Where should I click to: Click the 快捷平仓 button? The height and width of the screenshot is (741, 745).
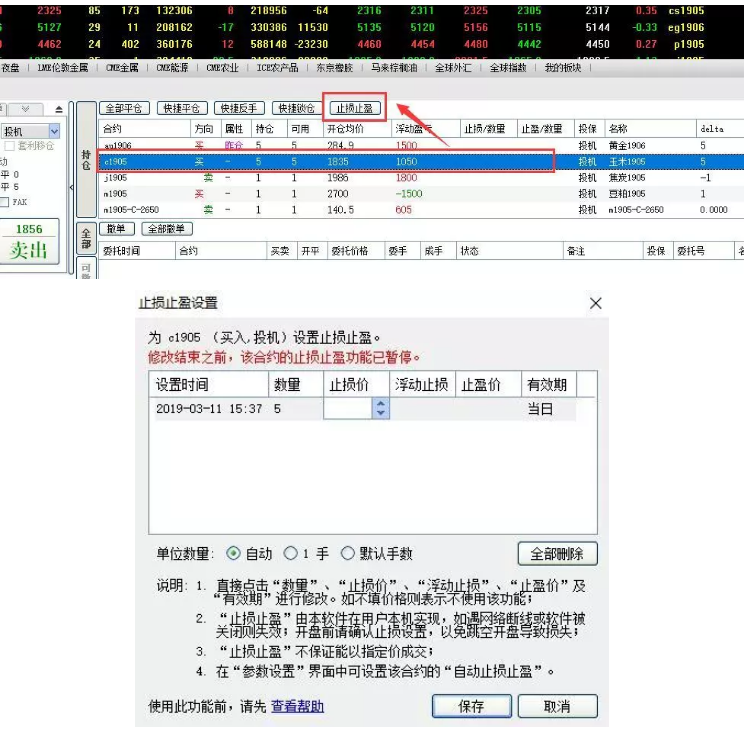point(181,108)
